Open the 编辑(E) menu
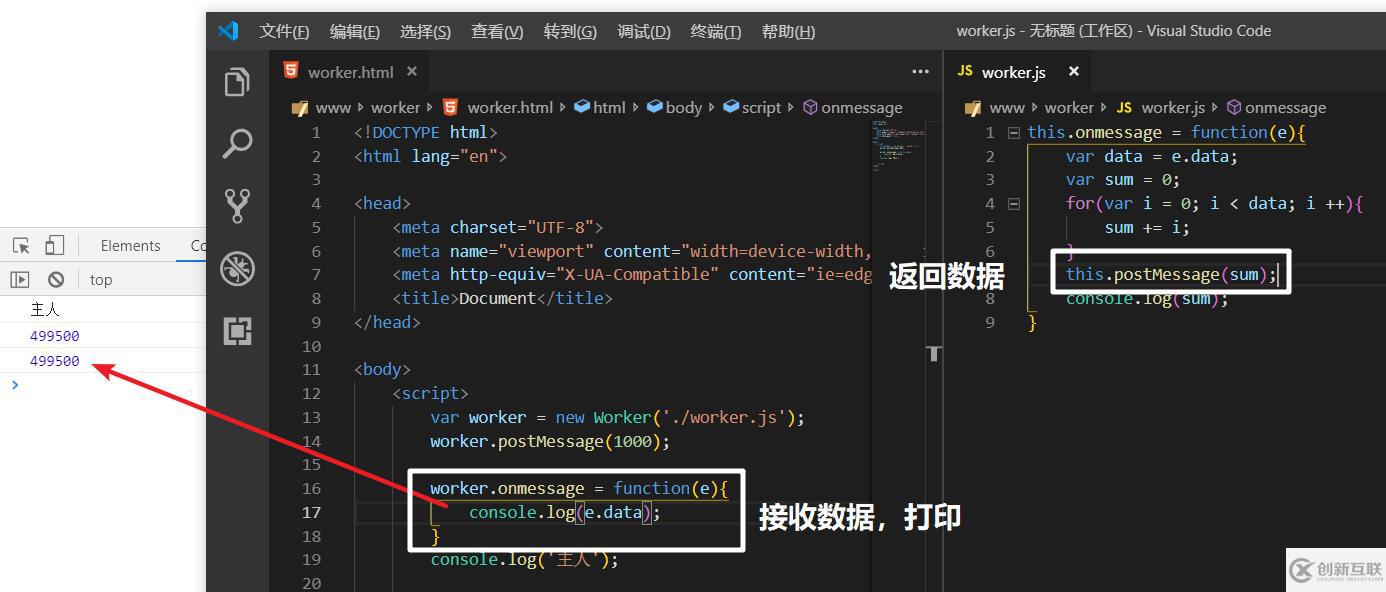1386x592 pixels. tap(355, 31)
